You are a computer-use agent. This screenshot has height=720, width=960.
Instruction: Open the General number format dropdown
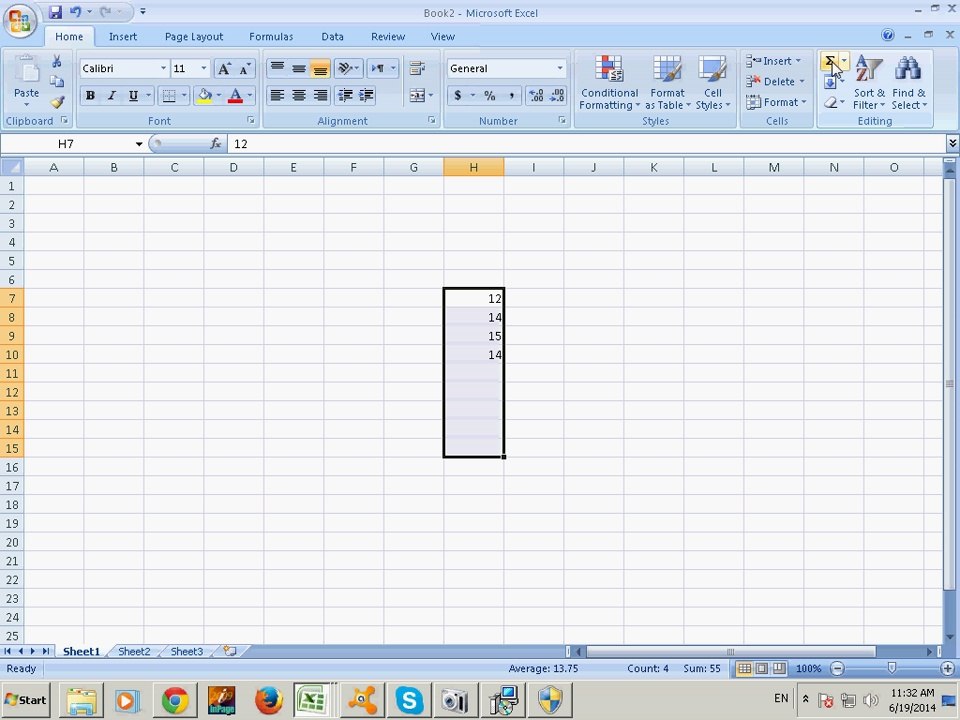point(560,69)
